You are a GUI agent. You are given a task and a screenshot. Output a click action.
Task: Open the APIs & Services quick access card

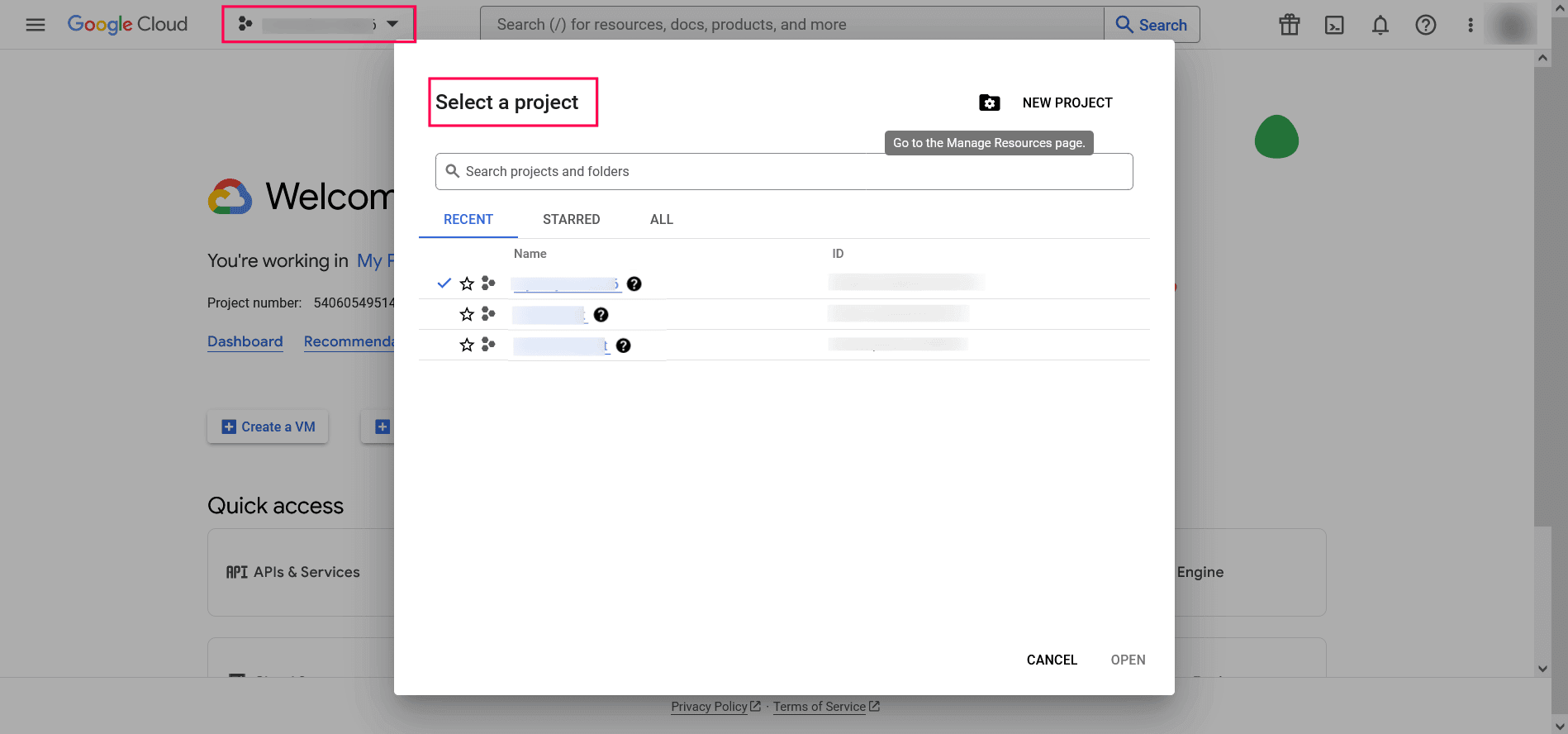pos(301,572)
